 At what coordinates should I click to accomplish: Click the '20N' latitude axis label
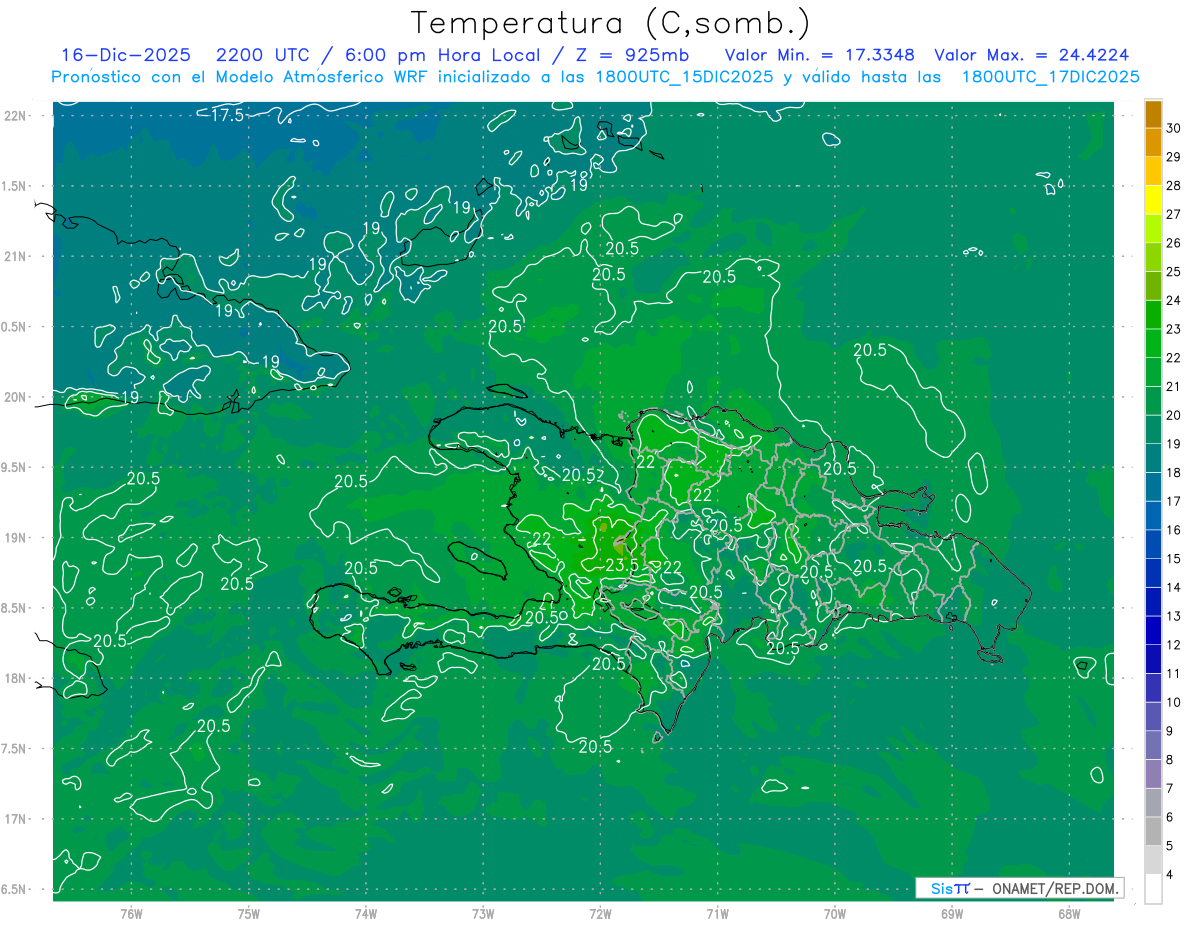pos(16,397)
